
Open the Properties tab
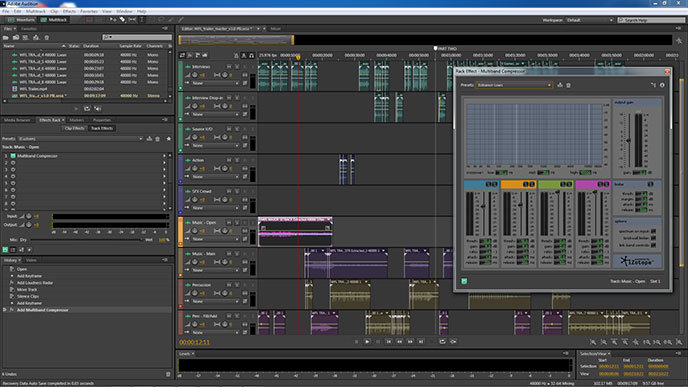pos(102,120)
